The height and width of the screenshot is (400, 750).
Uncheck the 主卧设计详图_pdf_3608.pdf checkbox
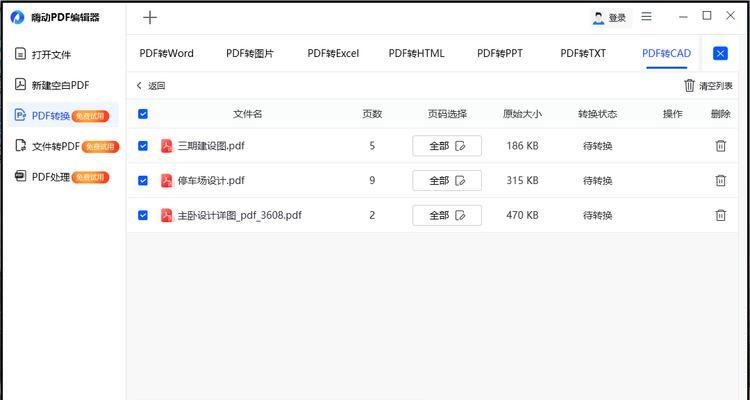pos(143,215)
